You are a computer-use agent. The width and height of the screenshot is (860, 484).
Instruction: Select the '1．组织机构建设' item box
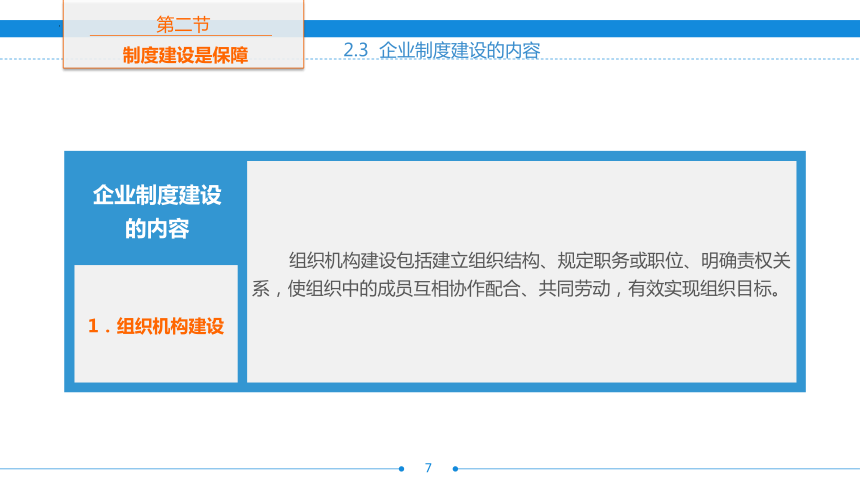pyautogui.click(x=156, y=324)
